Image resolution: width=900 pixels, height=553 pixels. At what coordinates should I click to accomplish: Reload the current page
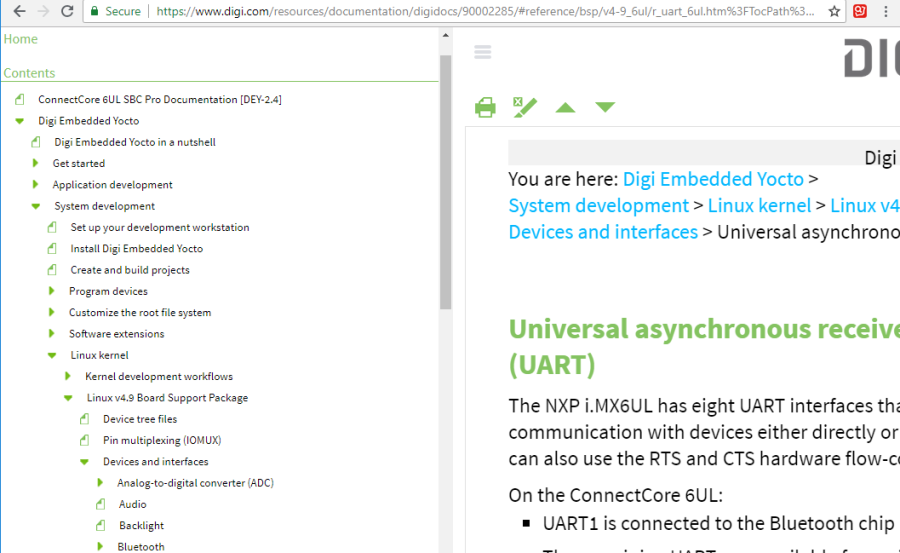click(67, 11)
